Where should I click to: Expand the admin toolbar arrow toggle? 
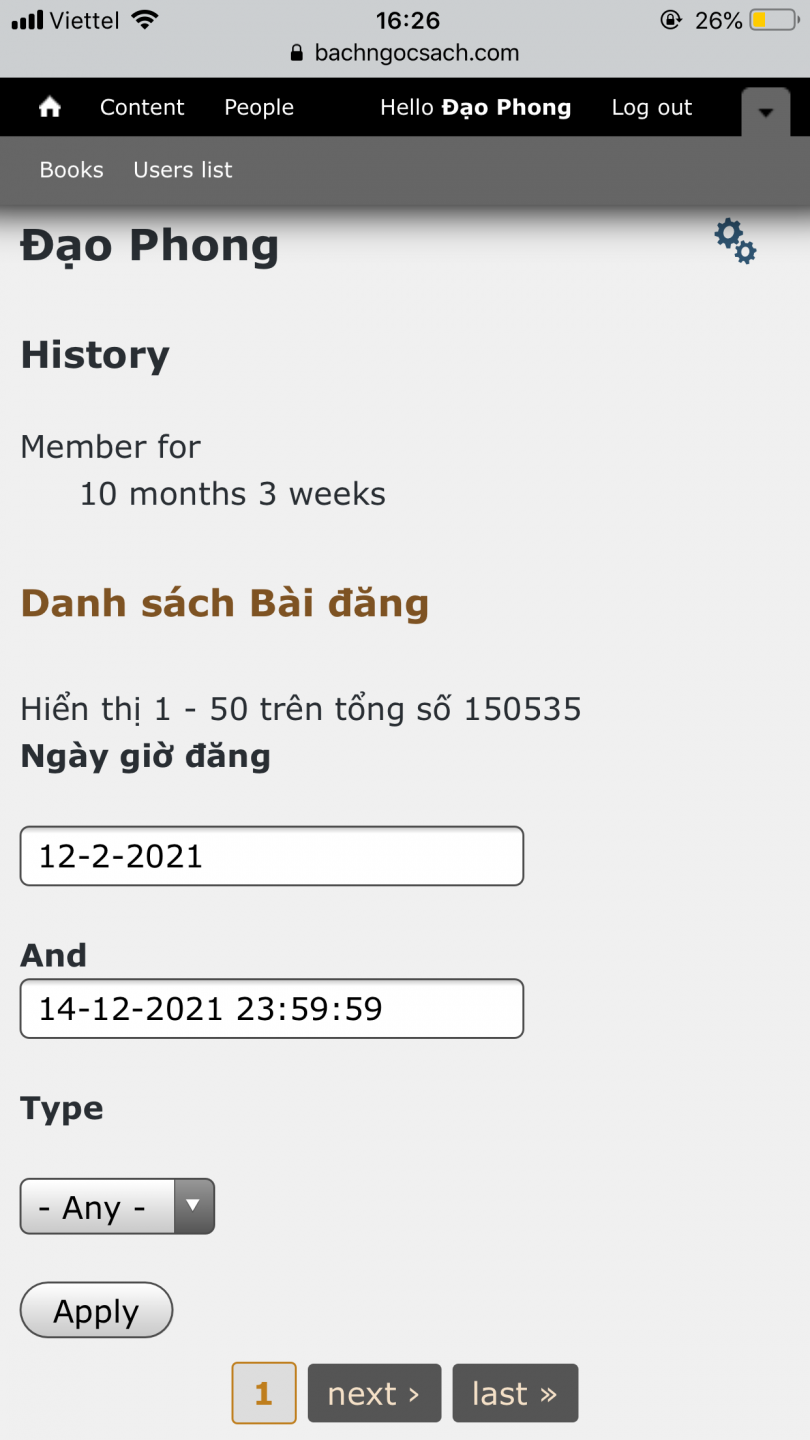pyautogui.click(x=766, y=112)
